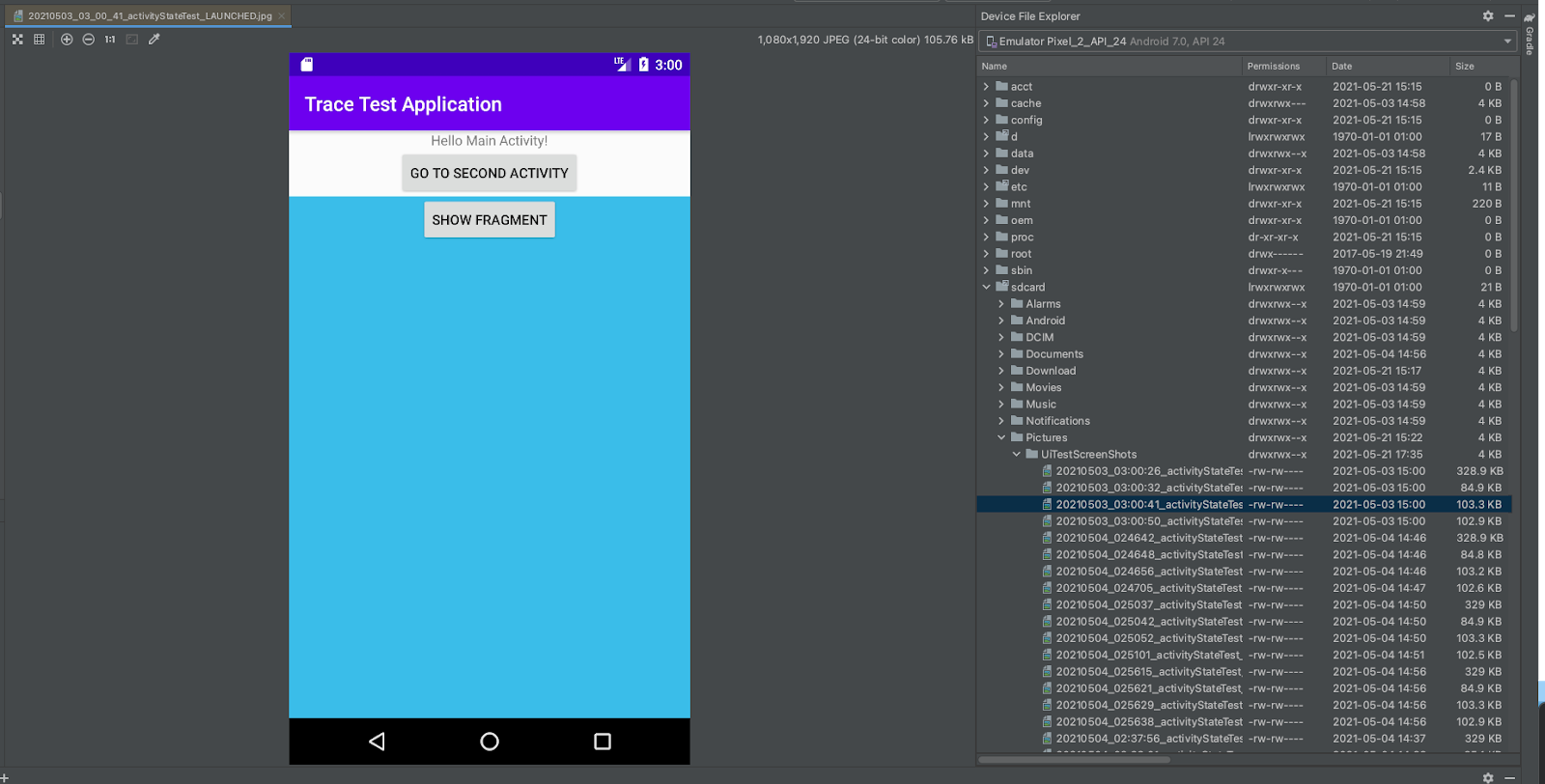
Task: Open the emulator device dropdown
Action: click(1247, 42)
